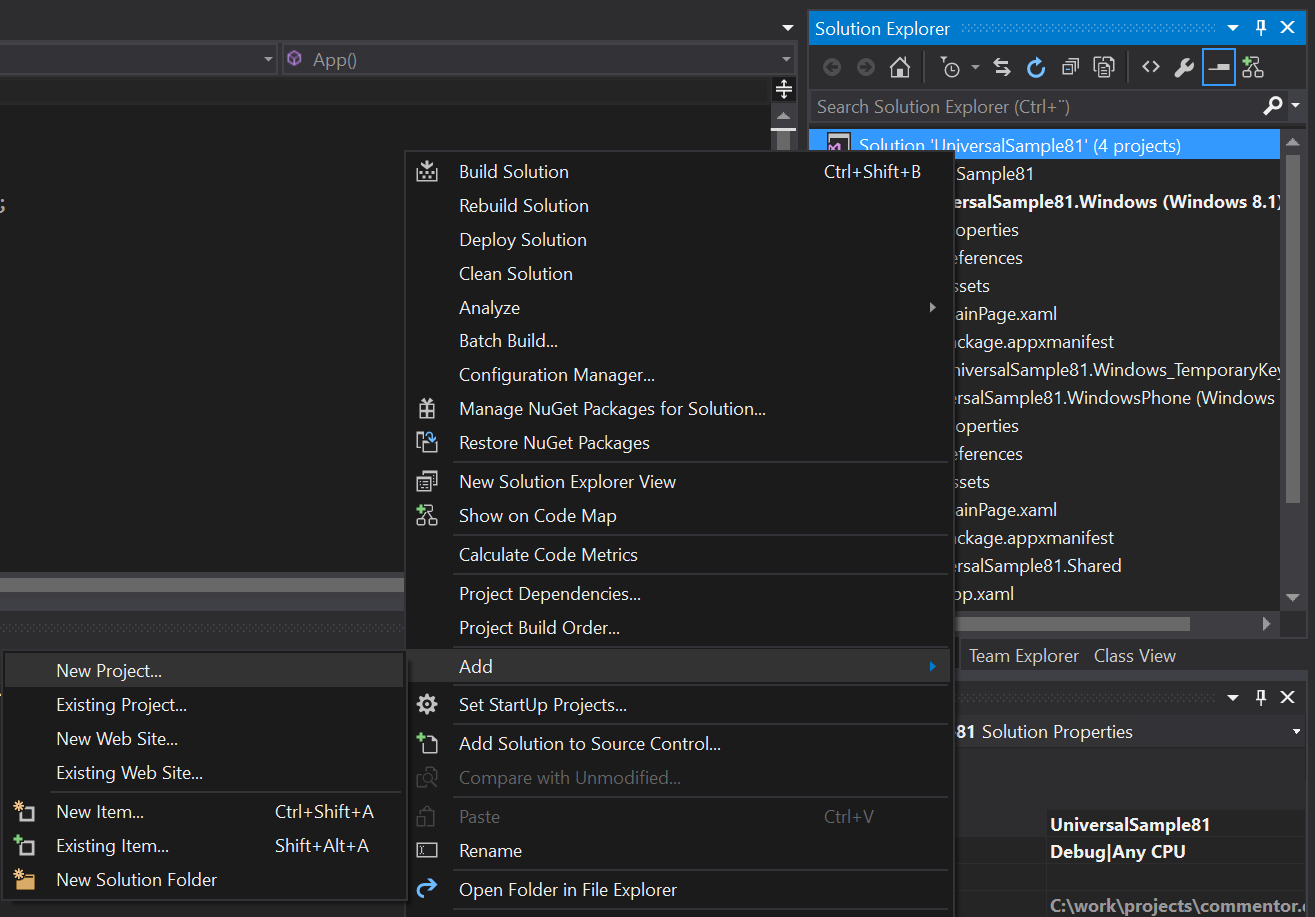Close the Solution Explorer panel
The width and height of the screenshot is (1315, 917).
point(1288,28)
